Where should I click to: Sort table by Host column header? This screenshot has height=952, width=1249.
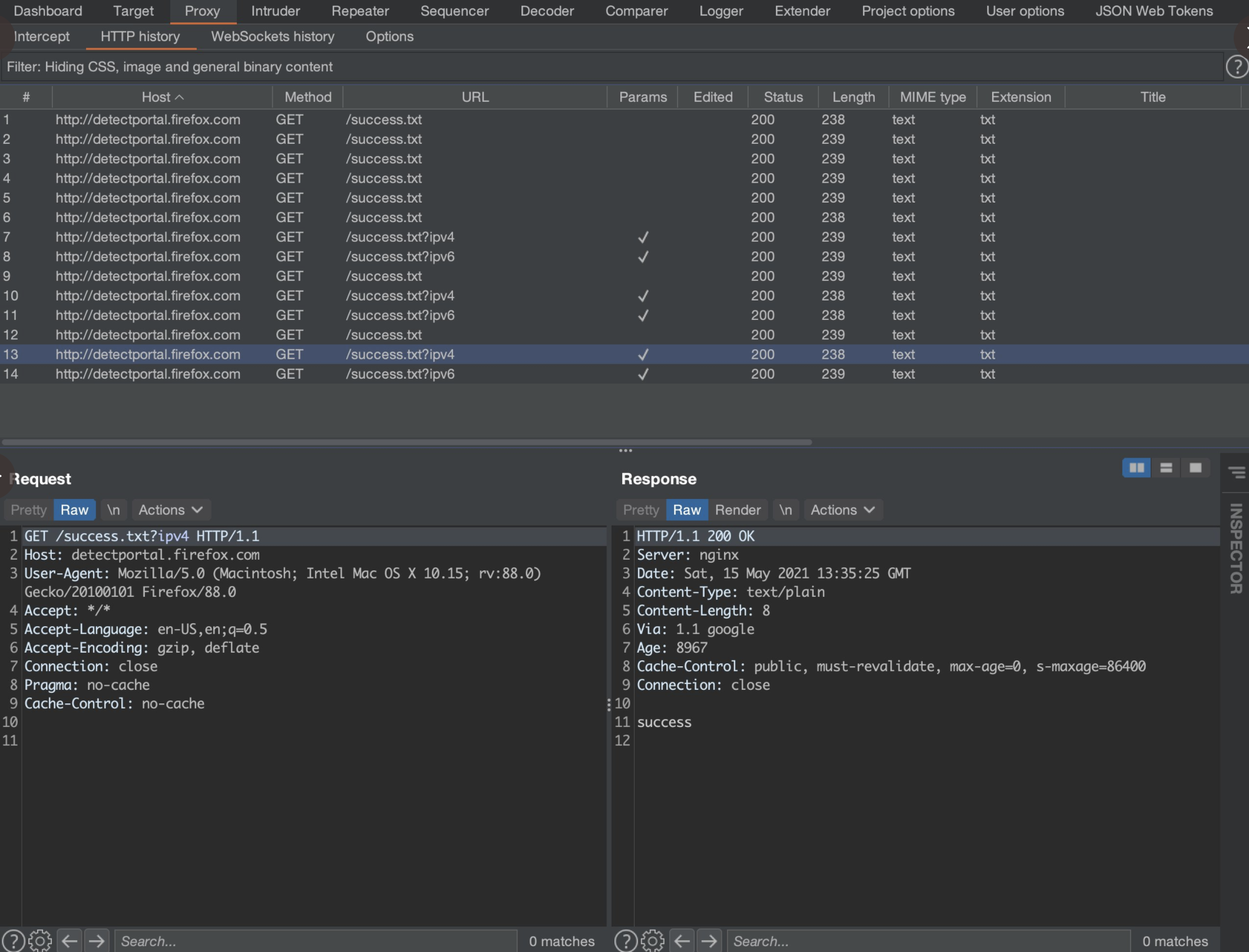pyautogui.click(x=162, y=97)
